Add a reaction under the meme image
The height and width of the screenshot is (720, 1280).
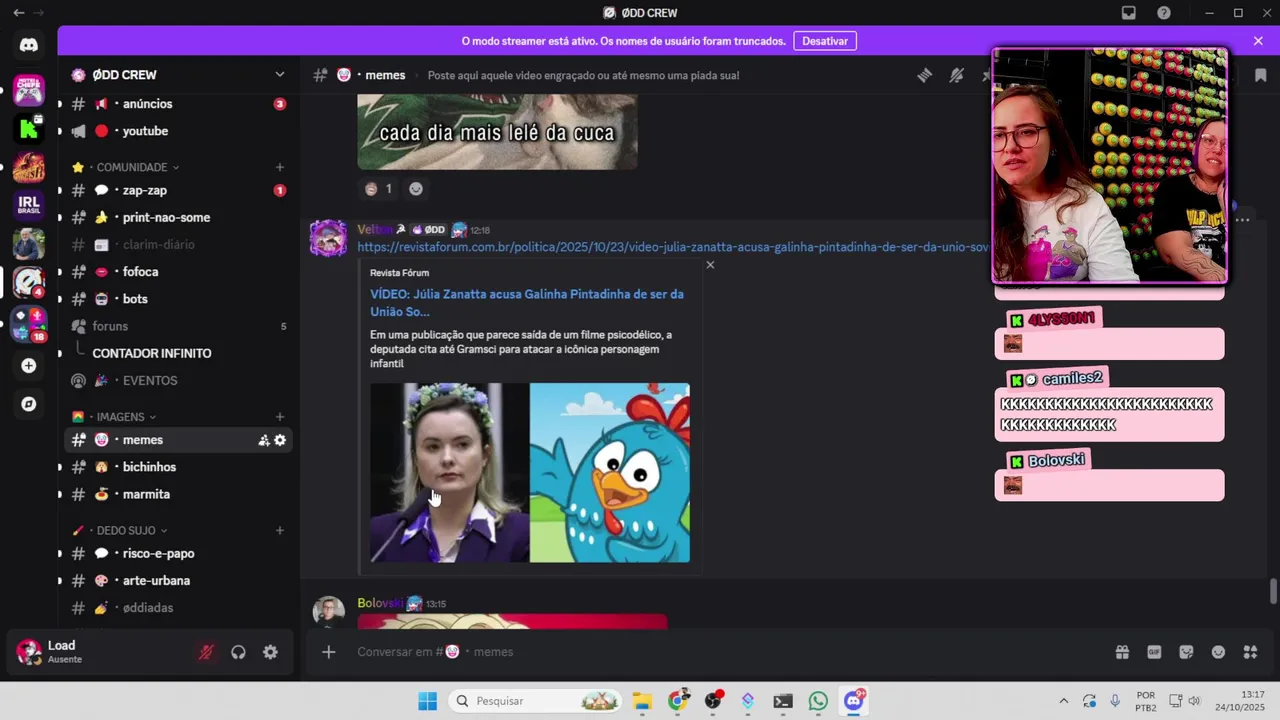click(x=416, y=189)
